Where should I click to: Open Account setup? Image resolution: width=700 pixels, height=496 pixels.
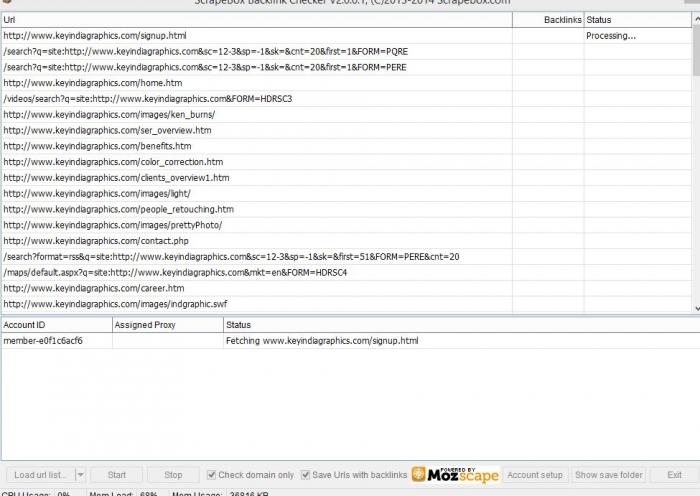point(535,475)
